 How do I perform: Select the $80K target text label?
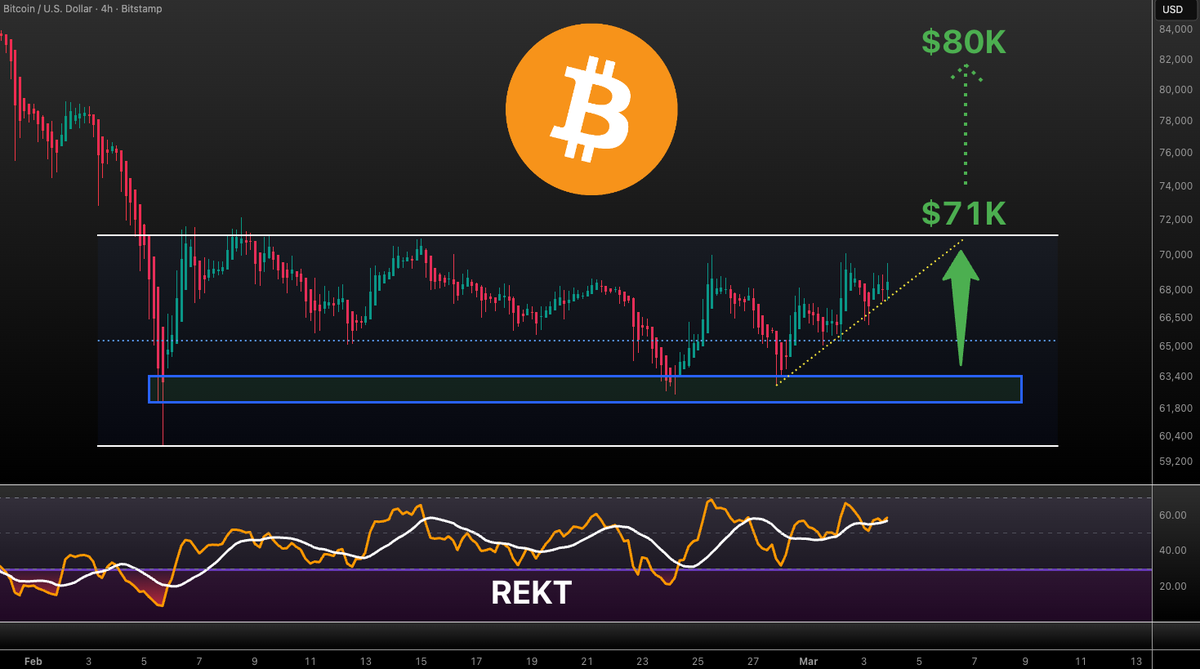click(x=964, y=42)
